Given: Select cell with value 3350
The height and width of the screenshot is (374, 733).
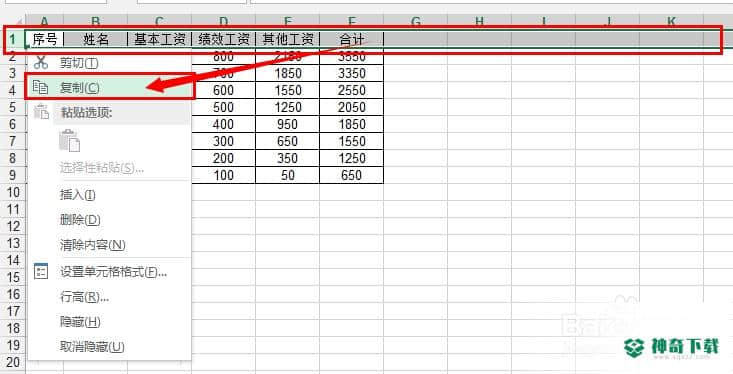Looking at the screenshot, I should (352, 73).
